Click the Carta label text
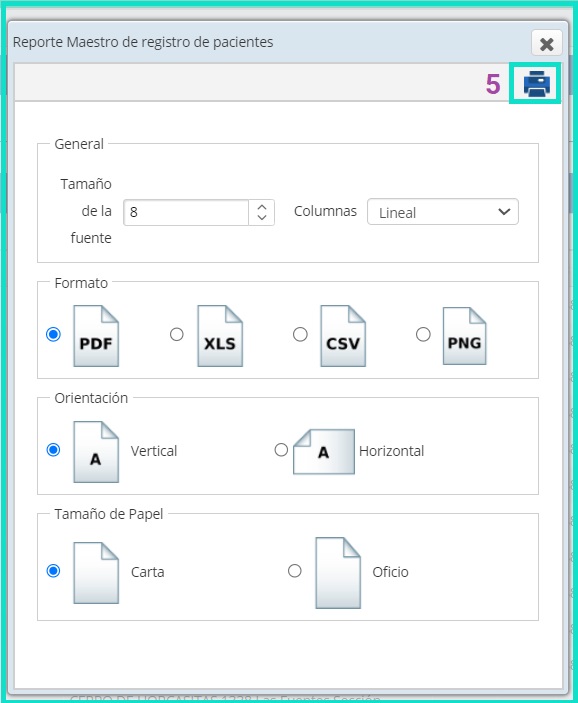Screen dimensions: 578x703 coord(148,572)
